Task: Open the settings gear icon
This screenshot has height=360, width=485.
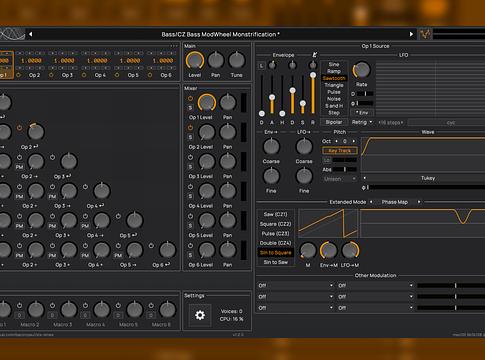Action: (x=200, y=315)
